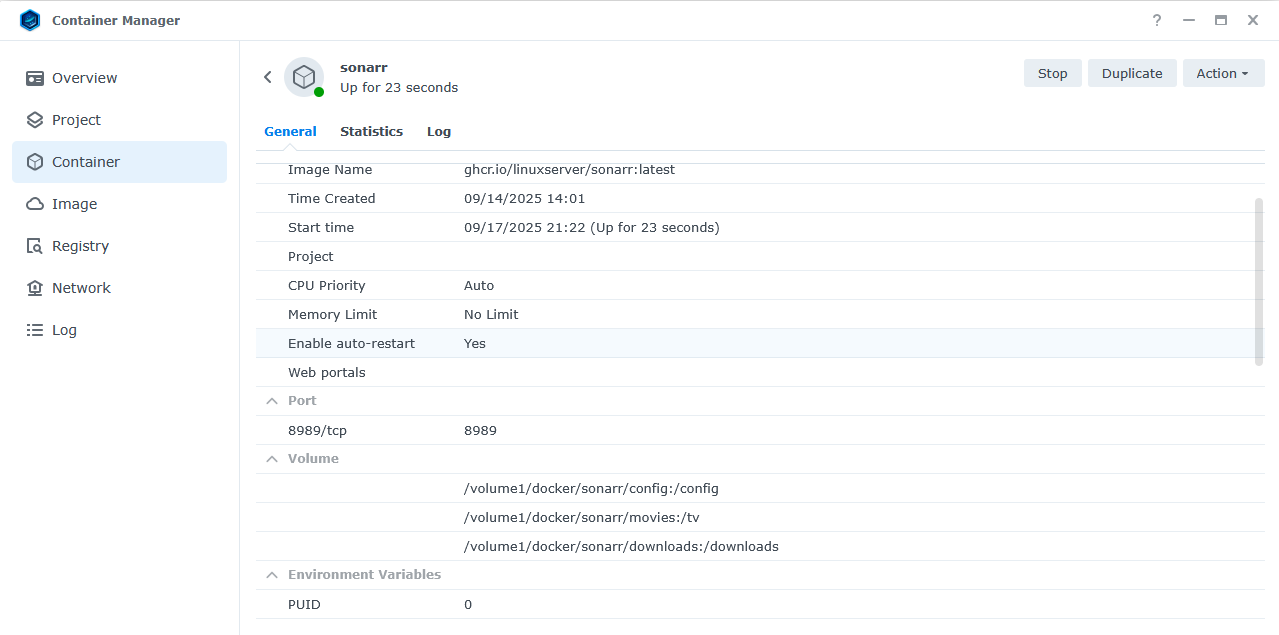This screenshot has height=635, width=1279.
Task: Click the sonarr/config:/config volume path
Action: (591, 489)
